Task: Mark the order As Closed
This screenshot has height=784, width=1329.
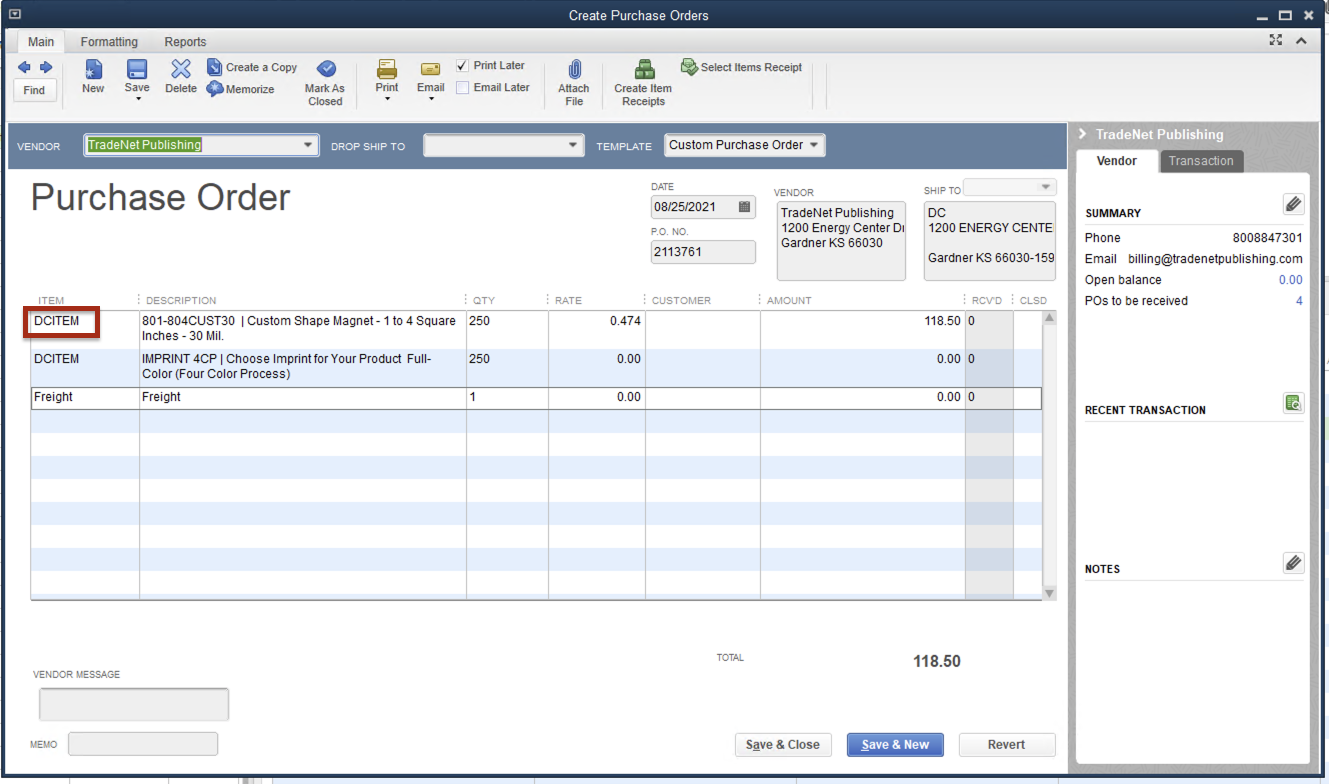Action: (325, 82)
